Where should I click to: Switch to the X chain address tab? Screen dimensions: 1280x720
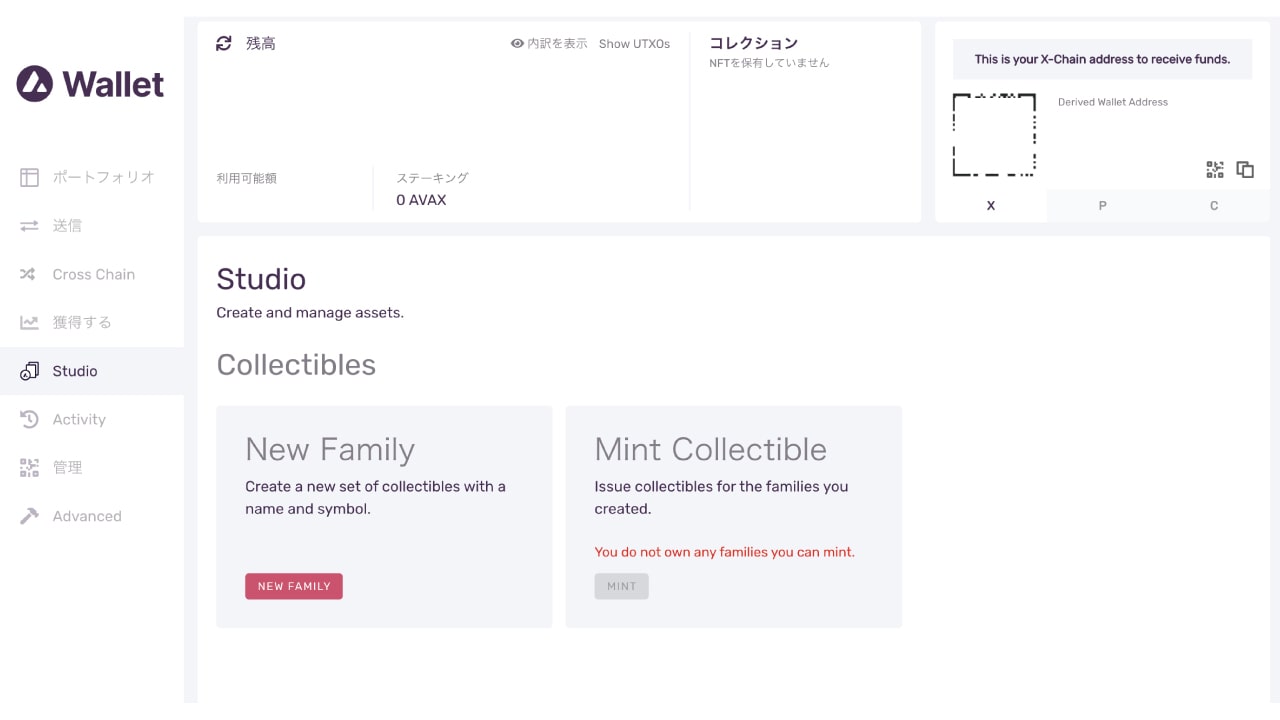pos(991,205)
